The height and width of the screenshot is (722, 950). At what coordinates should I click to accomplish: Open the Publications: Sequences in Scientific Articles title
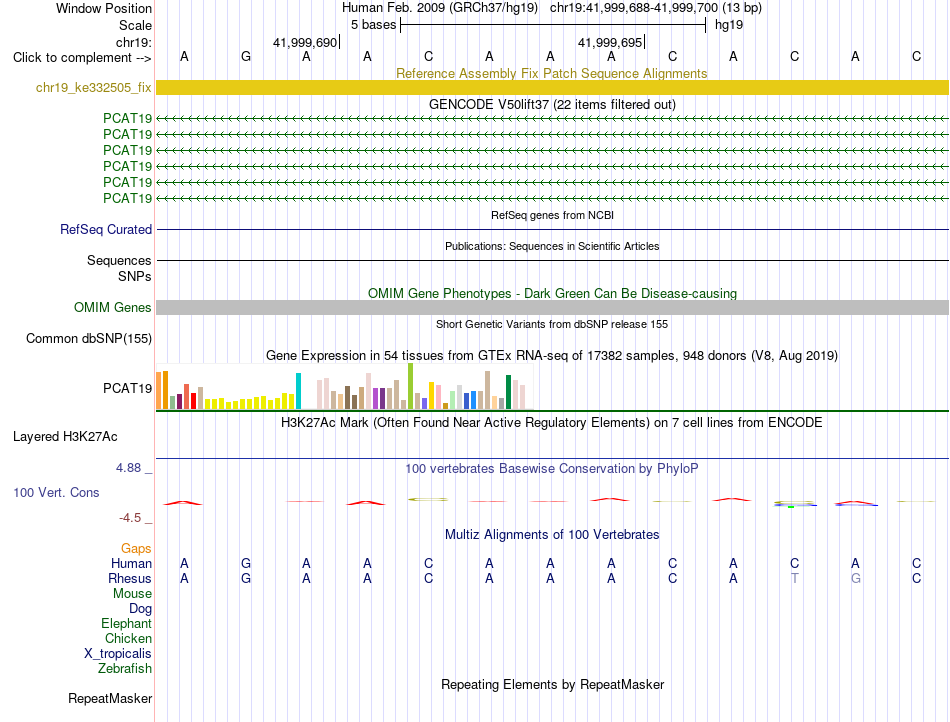[552, 246]
